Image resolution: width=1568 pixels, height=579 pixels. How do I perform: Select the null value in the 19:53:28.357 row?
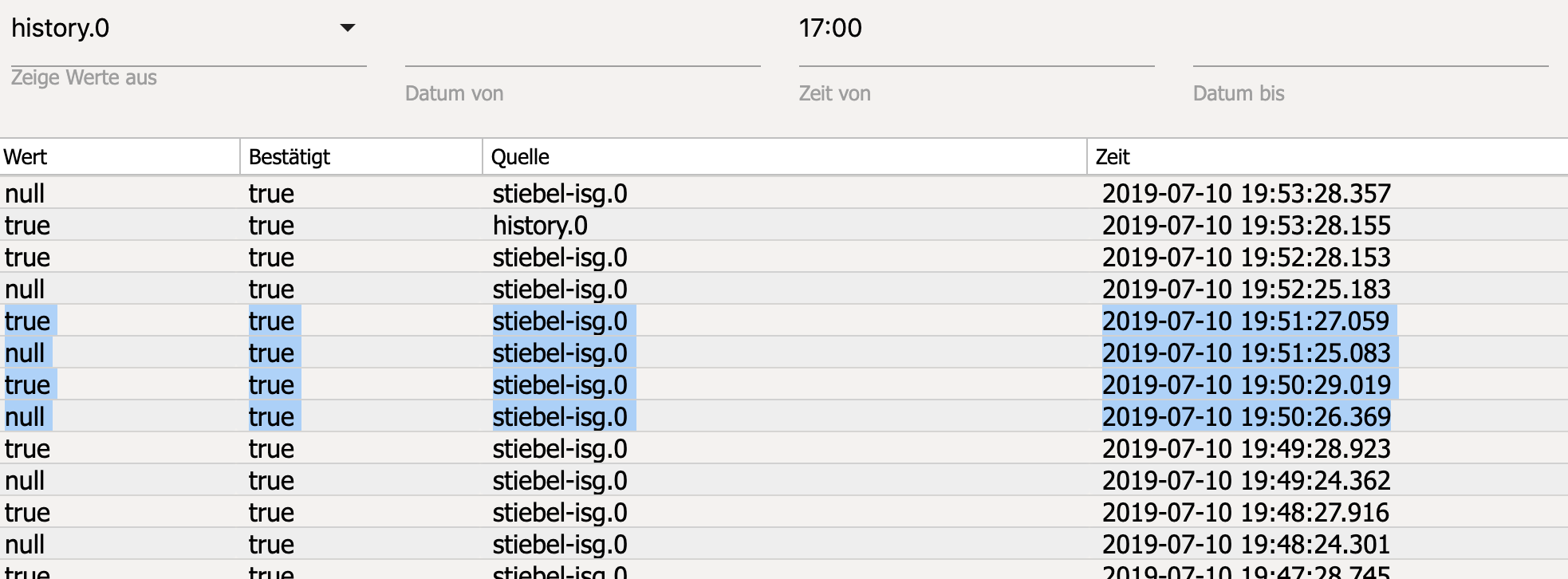coord(25,194)
